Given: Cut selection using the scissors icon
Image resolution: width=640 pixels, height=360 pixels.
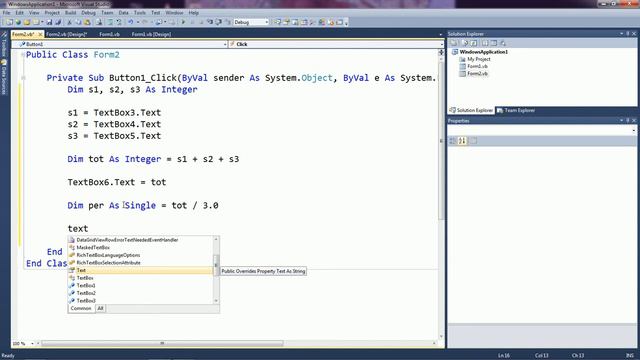Looking at the screenshot, I should [69, 22].
